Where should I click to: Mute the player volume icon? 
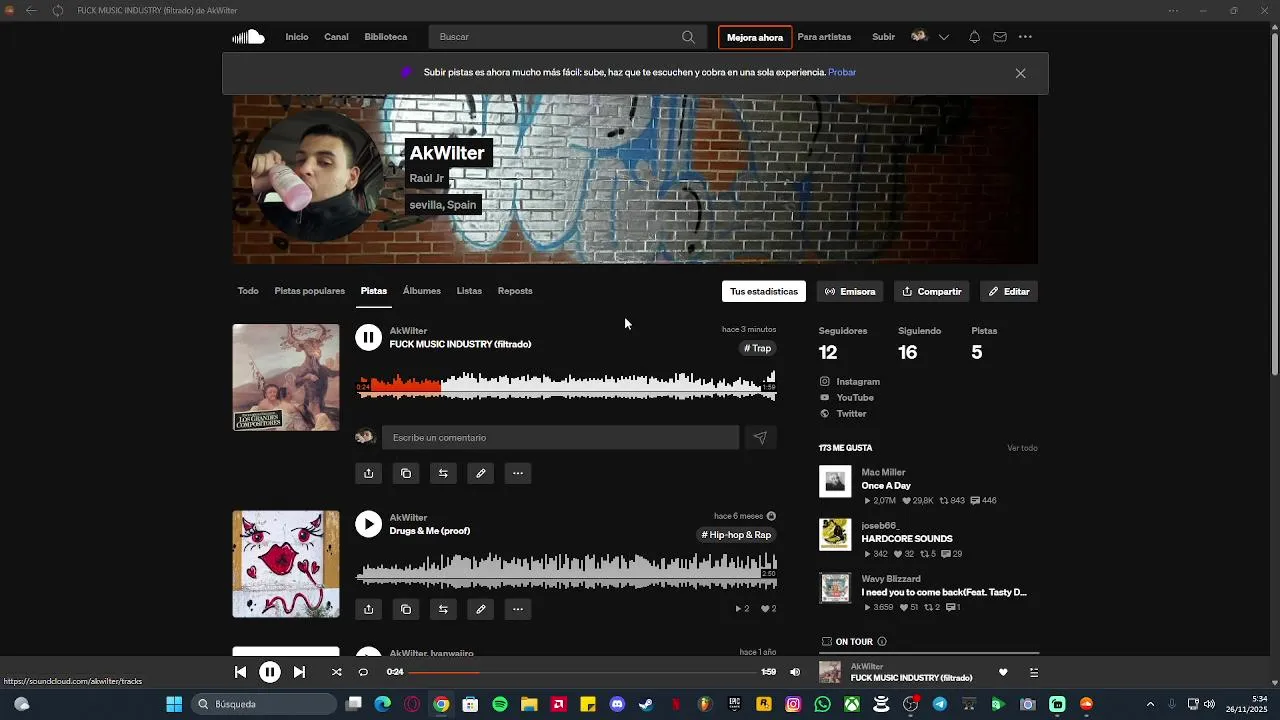[795, 672]
